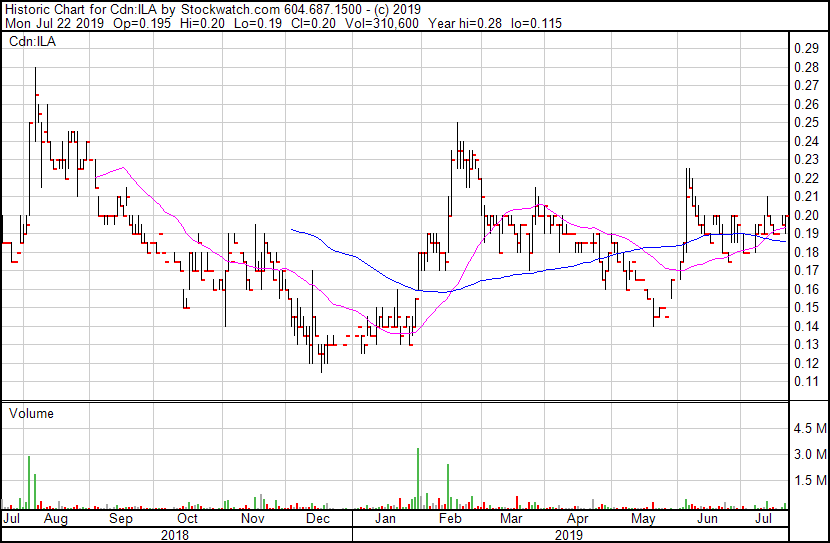Click the 2018 year label

coord(176,534)
